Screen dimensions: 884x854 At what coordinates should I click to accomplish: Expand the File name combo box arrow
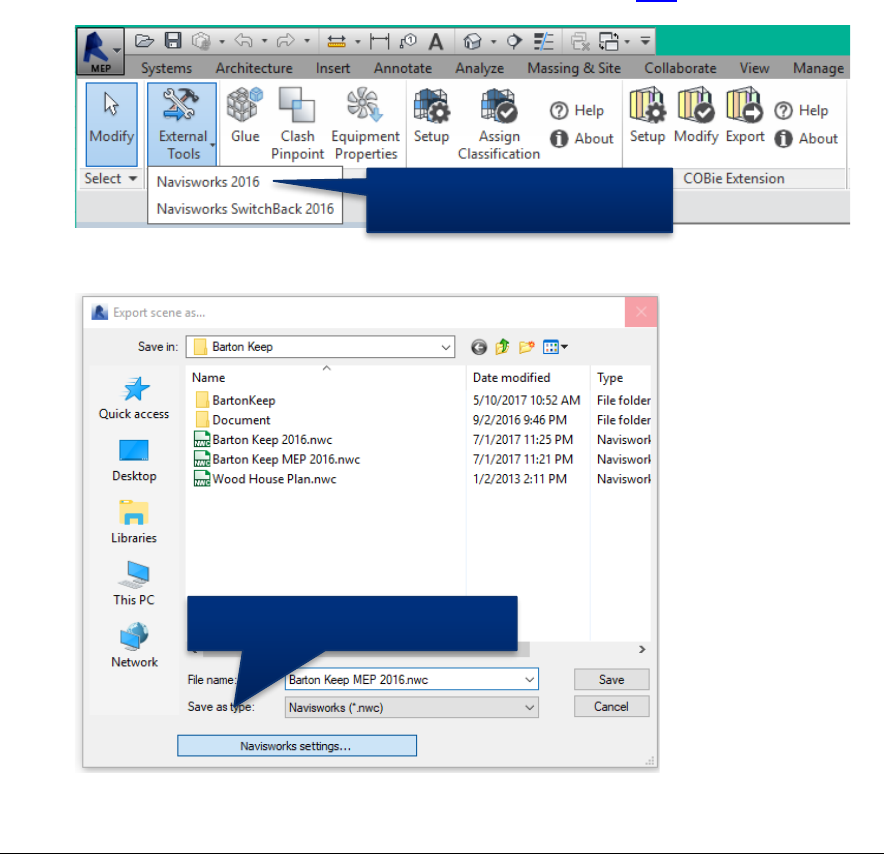click(529, 680)
